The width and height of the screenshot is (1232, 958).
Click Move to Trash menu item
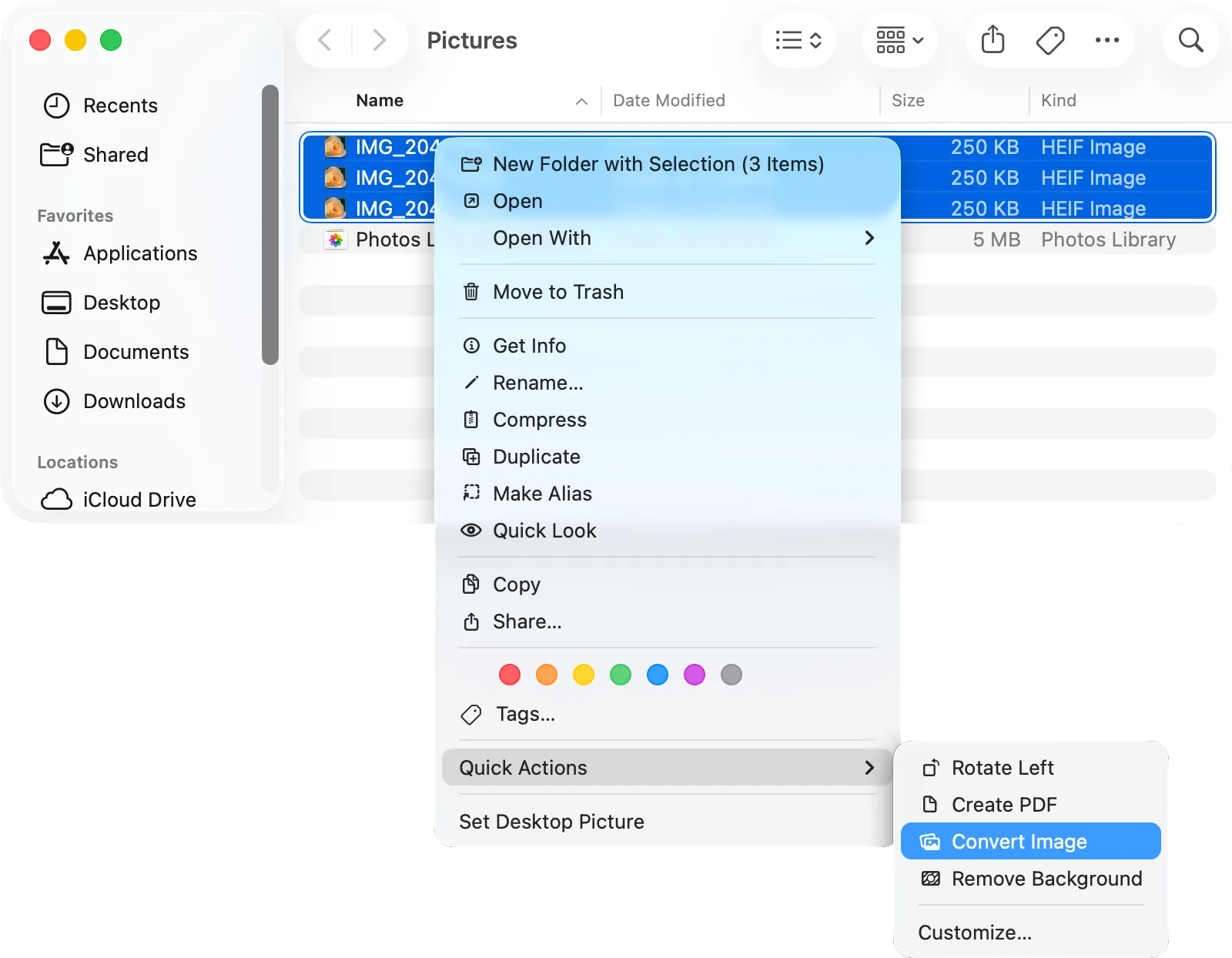(668, 292)
